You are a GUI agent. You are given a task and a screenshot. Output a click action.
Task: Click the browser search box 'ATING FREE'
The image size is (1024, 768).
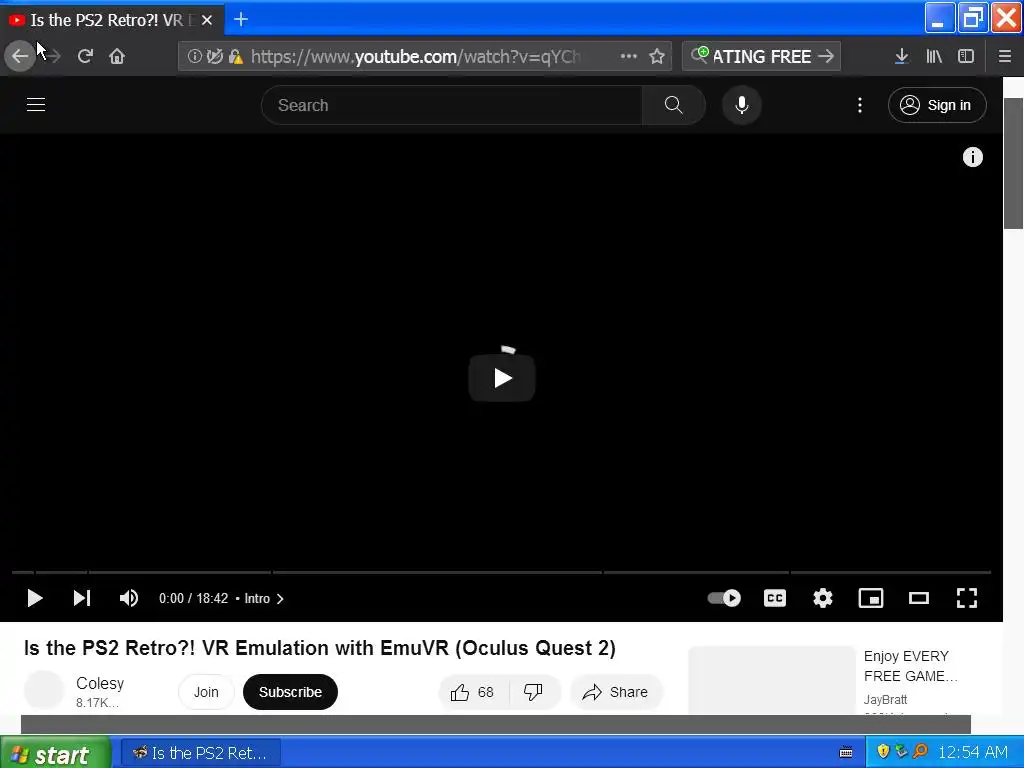pyautogui.click(x=761, y=57)
